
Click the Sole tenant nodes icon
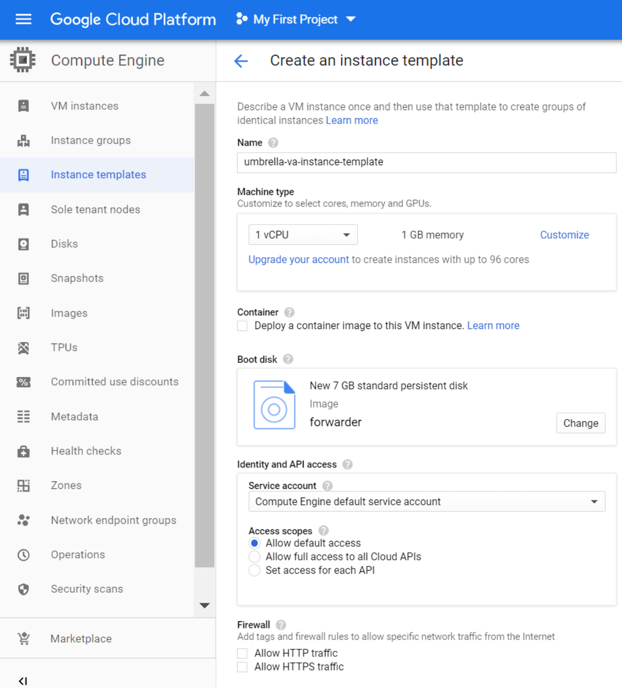(23, 209)
